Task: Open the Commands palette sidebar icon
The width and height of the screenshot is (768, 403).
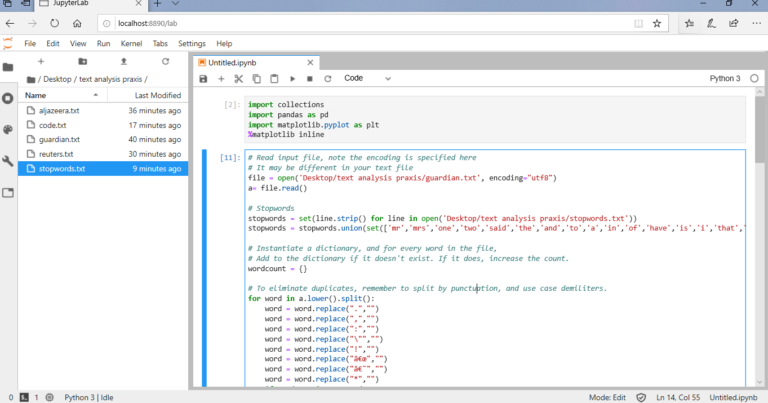Action: pos(8,129)
